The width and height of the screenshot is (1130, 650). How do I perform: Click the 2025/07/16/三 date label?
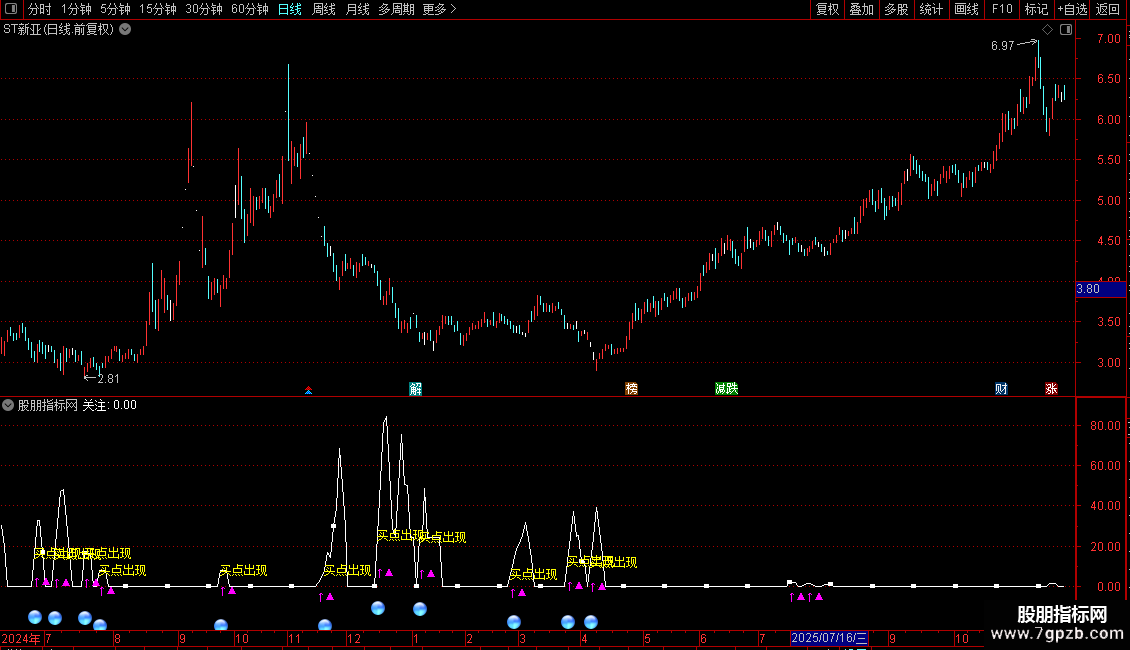tap(829, 638)
